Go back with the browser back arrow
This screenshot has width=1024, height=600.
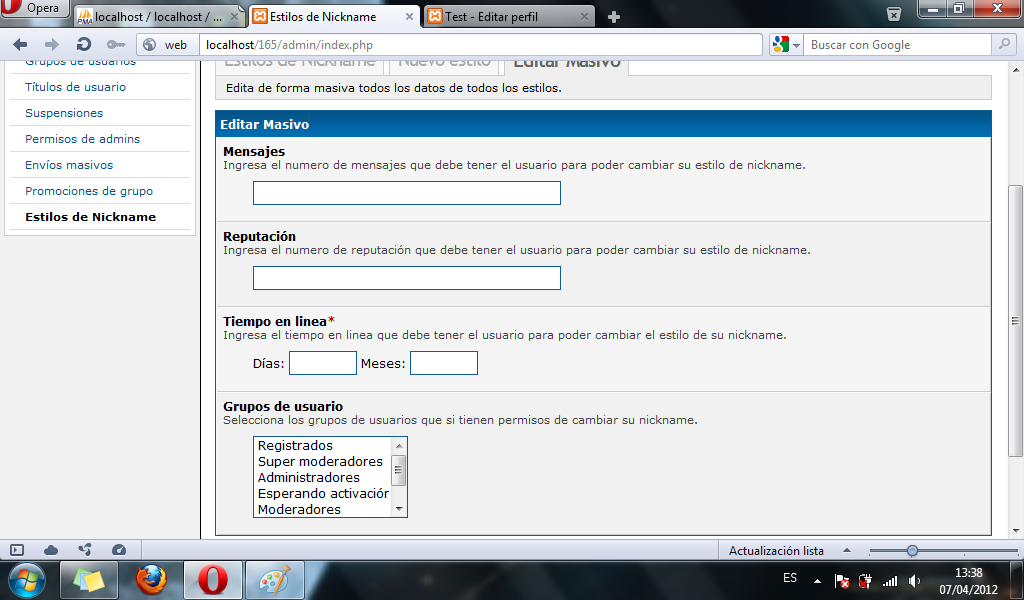coord(20,44)
